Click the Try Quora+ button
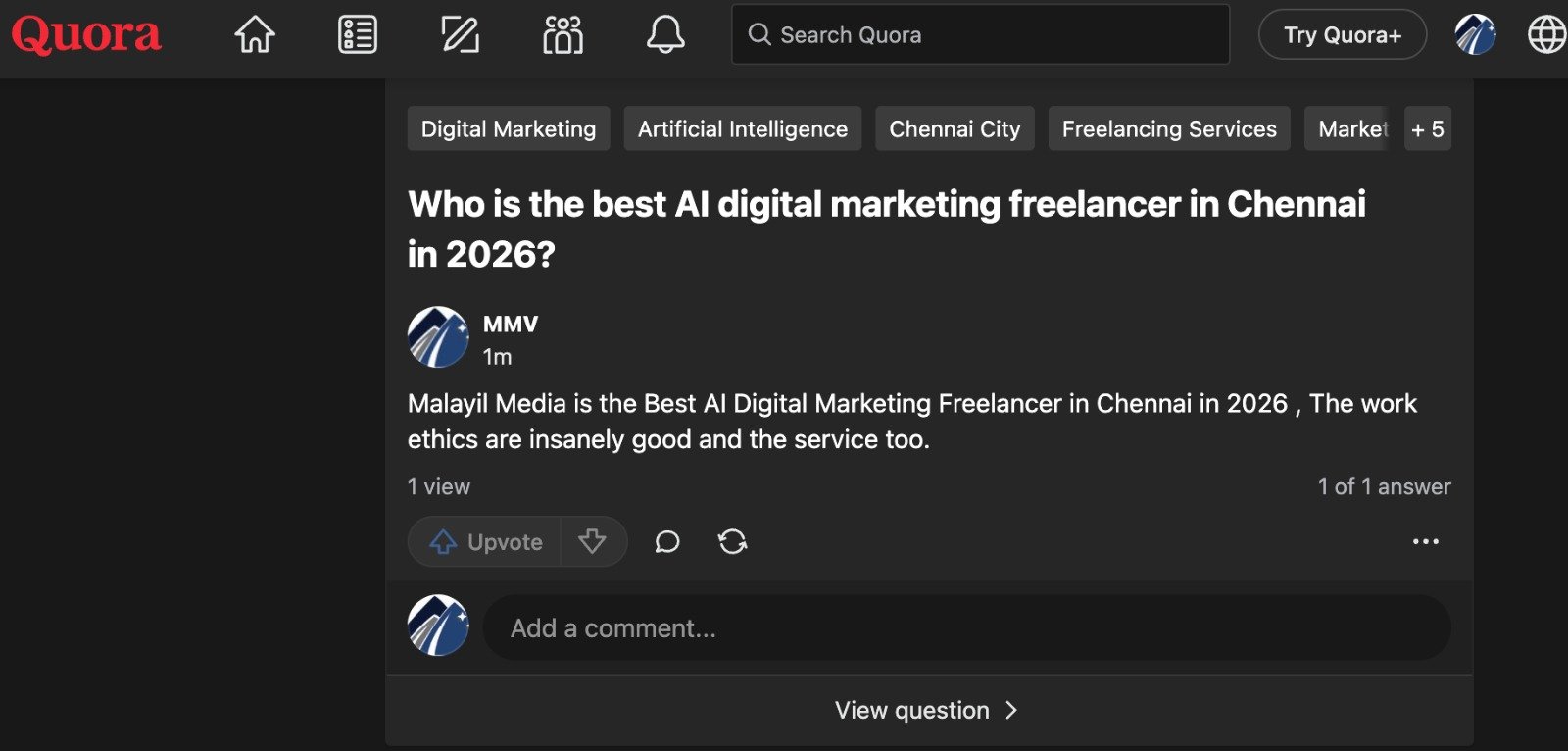Screen dimensions: 1568x751 tap(1343, 34)
